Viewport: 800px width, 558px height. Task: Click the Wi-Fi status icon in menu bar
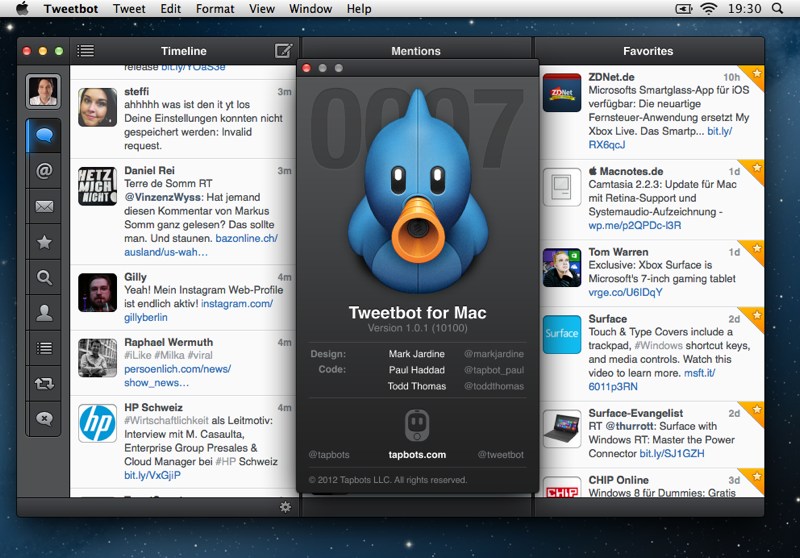click(x=709, y=9)
